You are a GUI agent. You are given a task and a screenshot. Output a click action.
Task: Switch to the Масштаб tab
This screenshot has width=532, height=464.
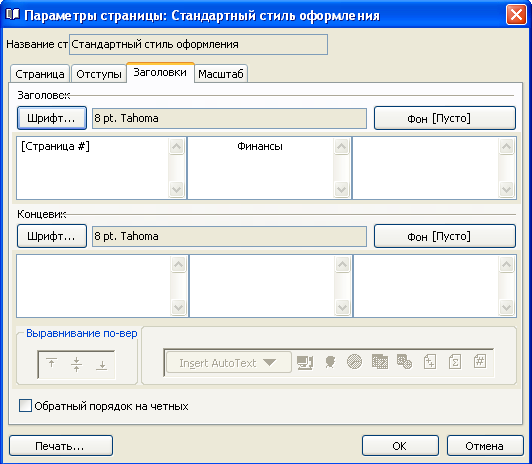point(221,74)
